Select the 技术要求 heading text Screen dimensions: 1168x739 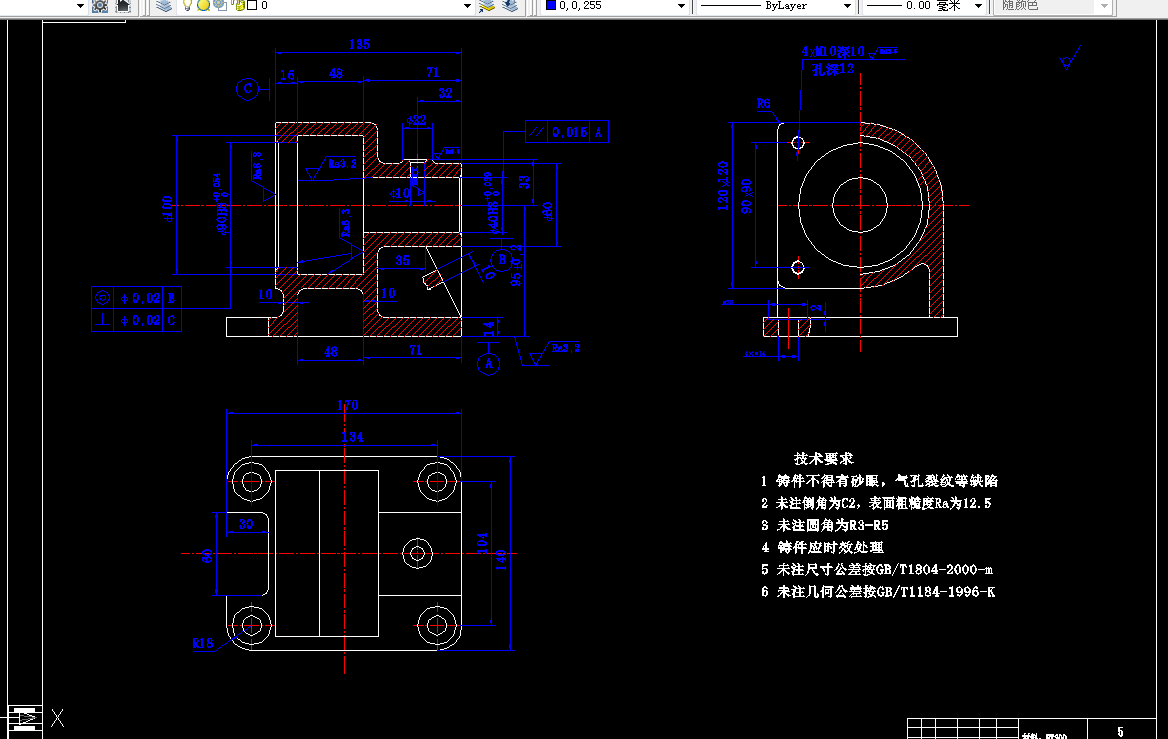click(x=822, y=459)
